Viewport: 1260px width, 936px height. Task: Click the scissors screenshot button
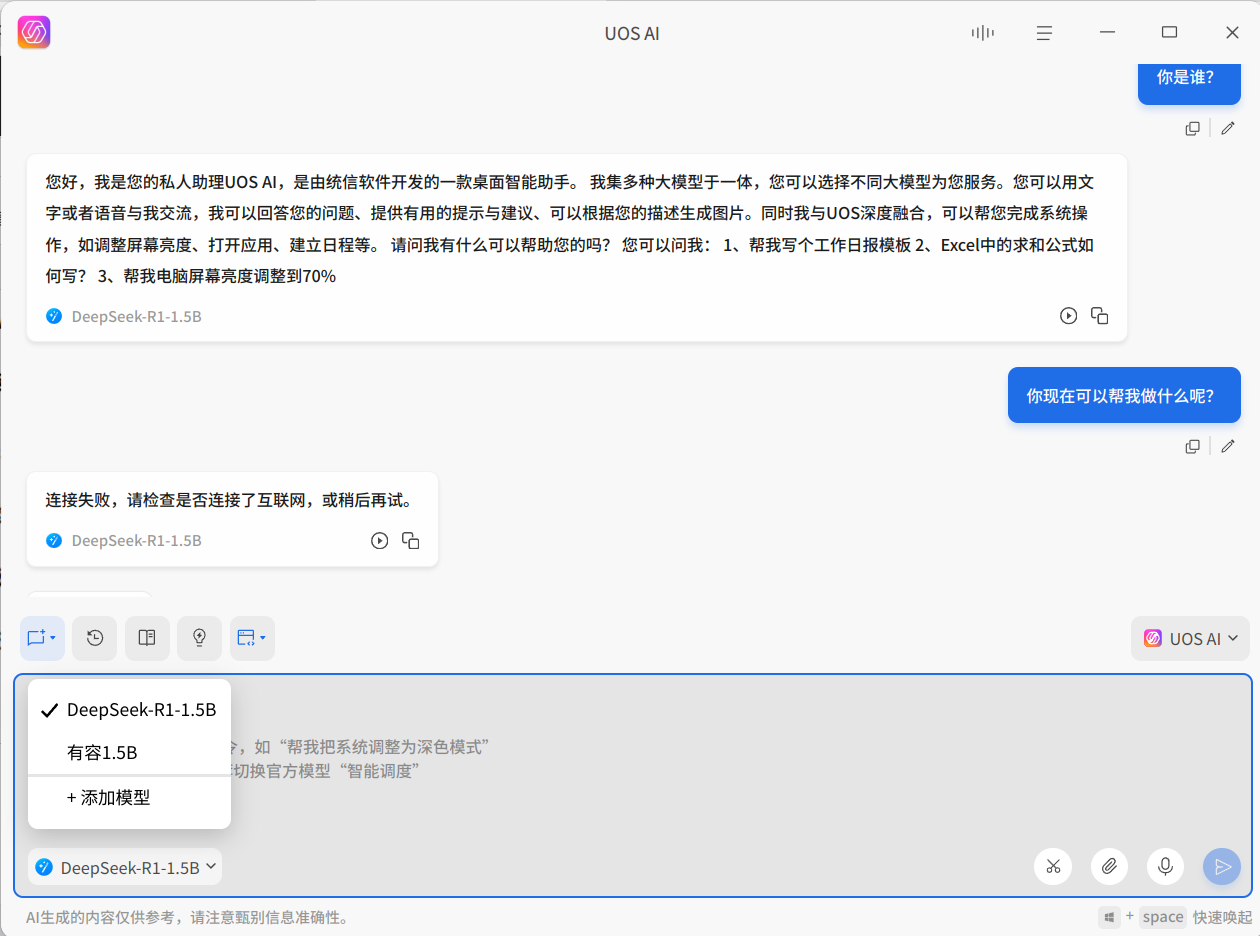pos(1053,867)
